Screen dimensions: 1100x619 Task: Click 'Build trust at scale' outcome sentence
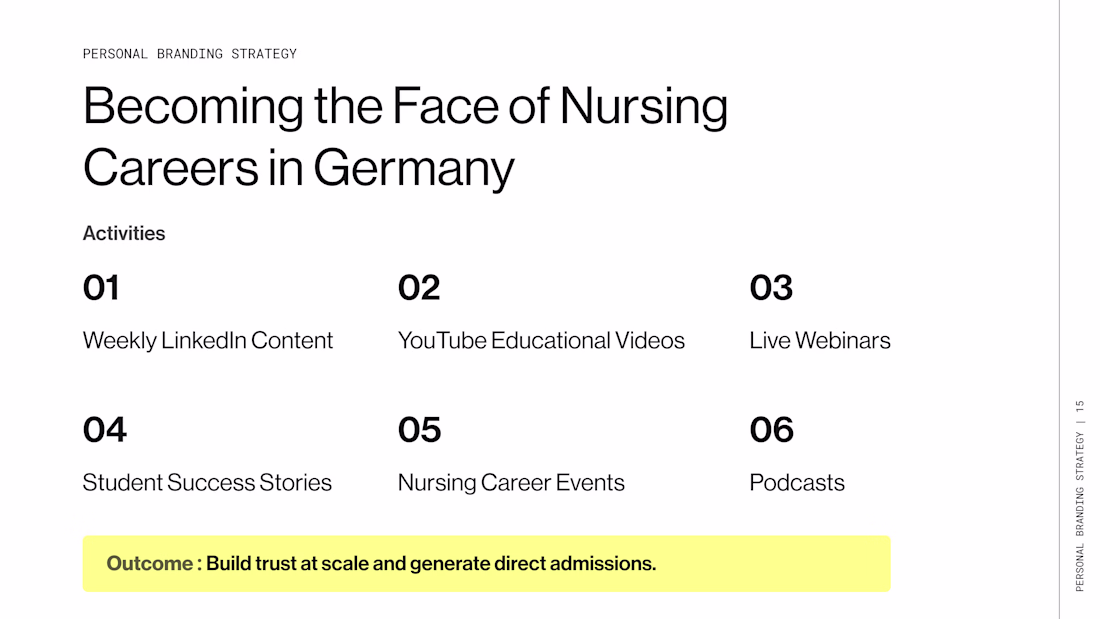point(431,564)
